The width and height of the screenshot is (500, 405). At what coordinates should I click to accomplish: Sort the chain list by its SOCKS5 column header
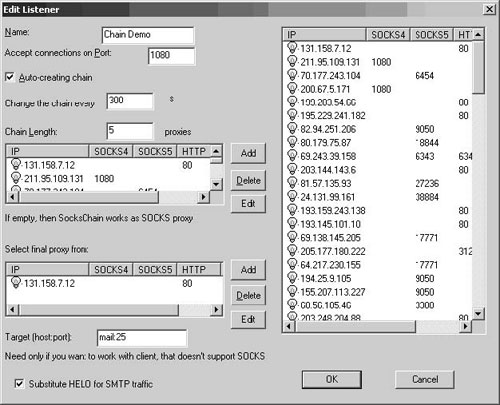point(155,151)
